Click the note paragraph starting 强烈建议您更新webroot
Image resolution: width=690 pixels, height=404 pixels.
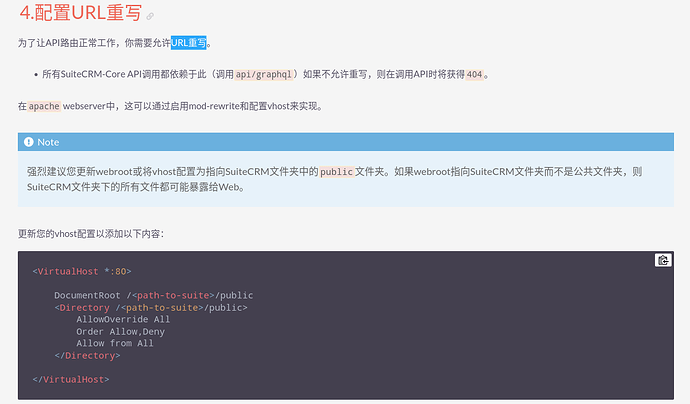click(334, 179)
